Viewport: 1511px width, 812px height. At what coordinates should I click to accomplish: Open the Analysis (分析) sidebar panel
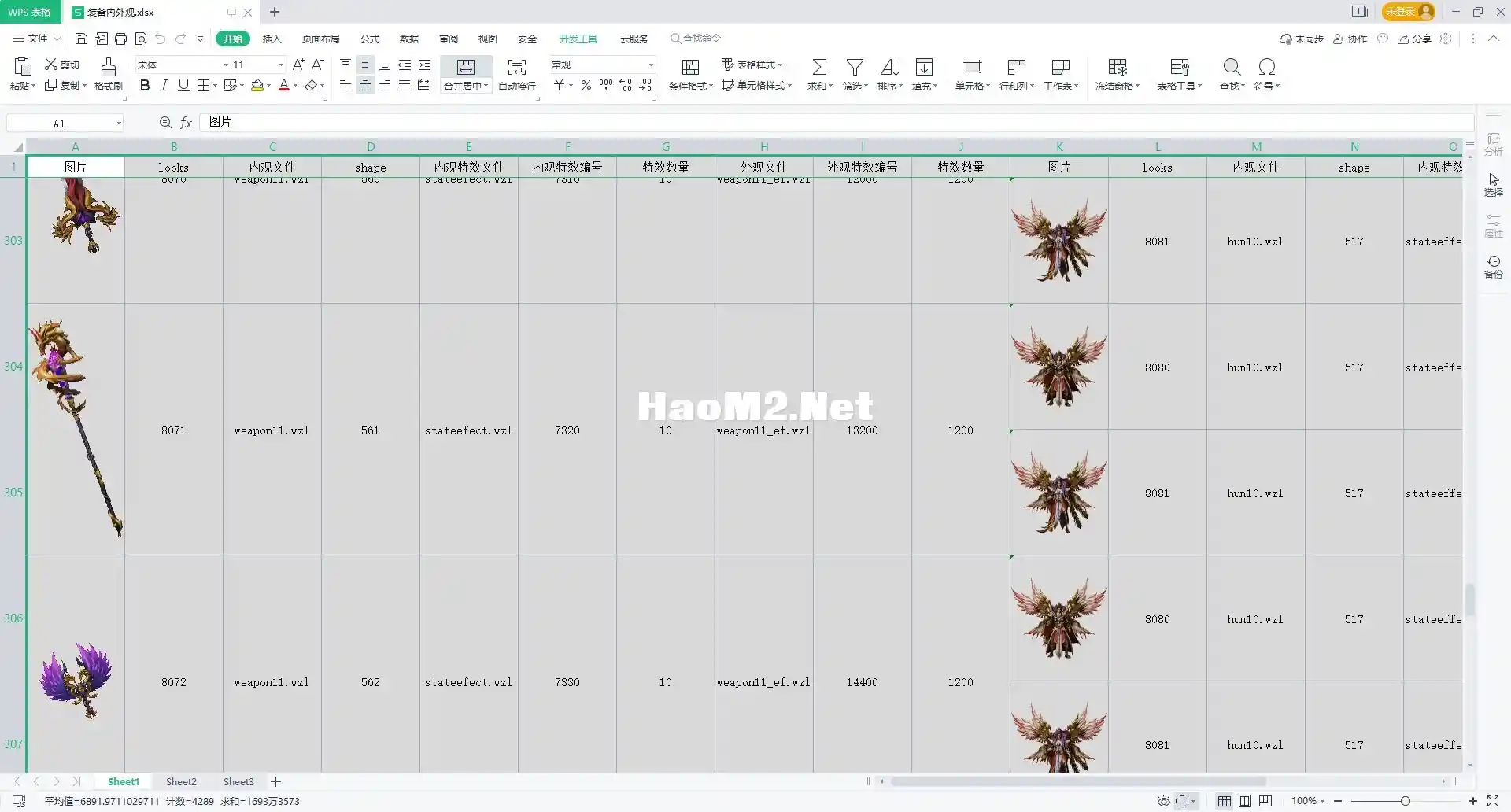click(x=1493, y=144)
